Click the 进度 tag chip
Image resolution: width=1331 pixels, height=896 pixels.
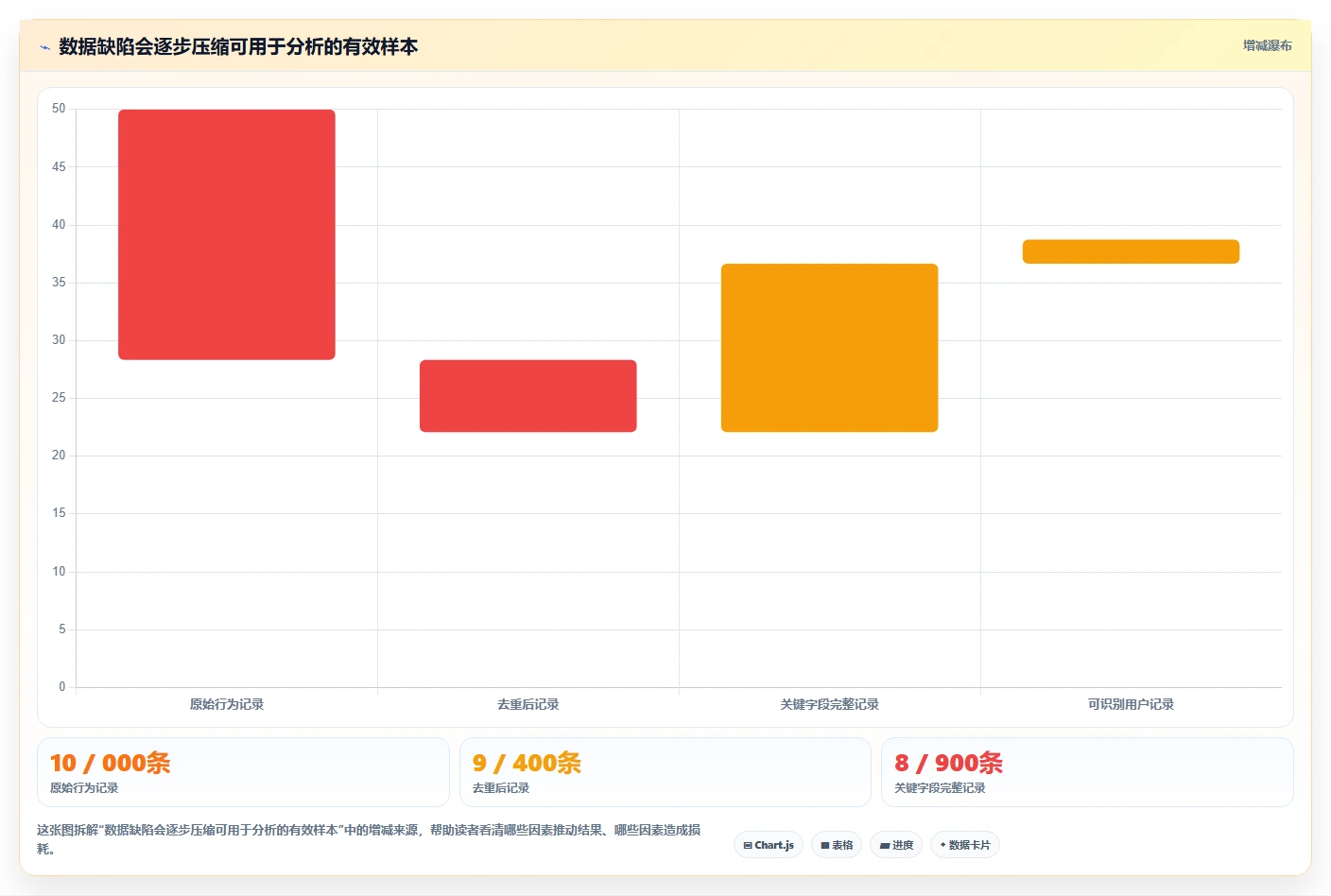point(896,845)
